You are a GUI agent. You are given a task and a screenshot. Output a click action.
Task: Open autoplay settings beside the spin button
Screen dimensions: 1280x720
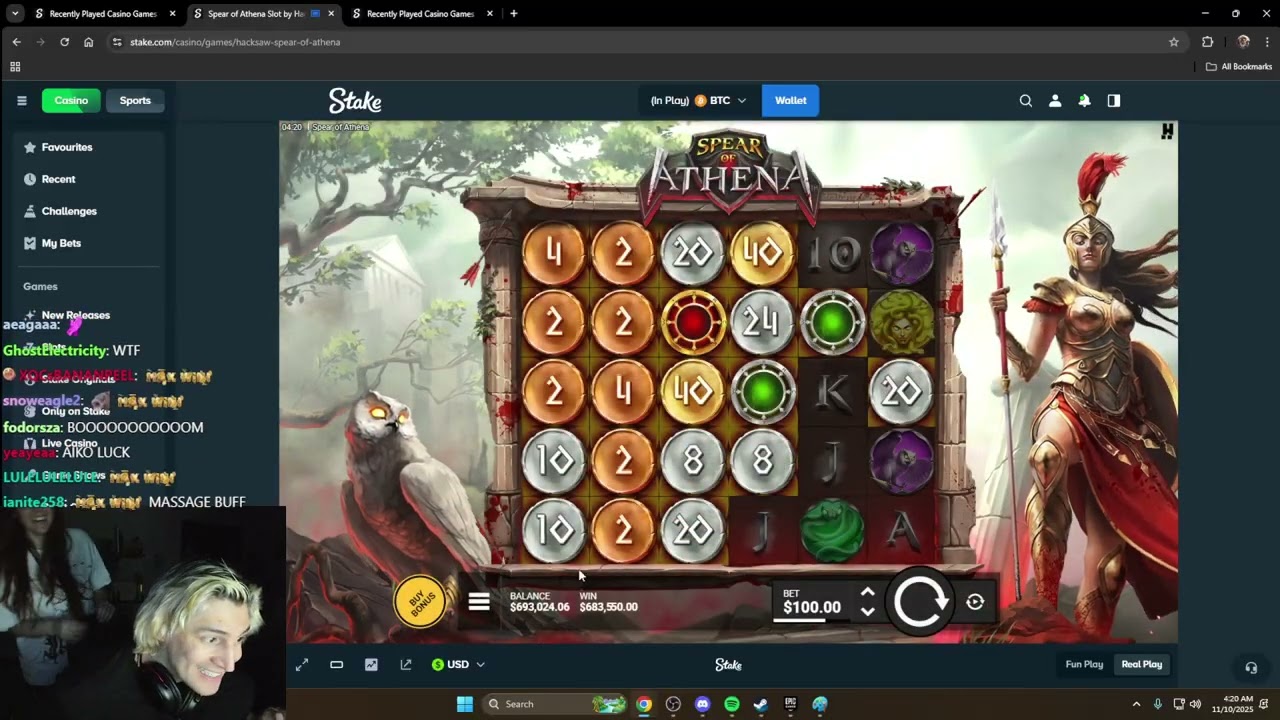pyautogui.click(x=975, y=602)
